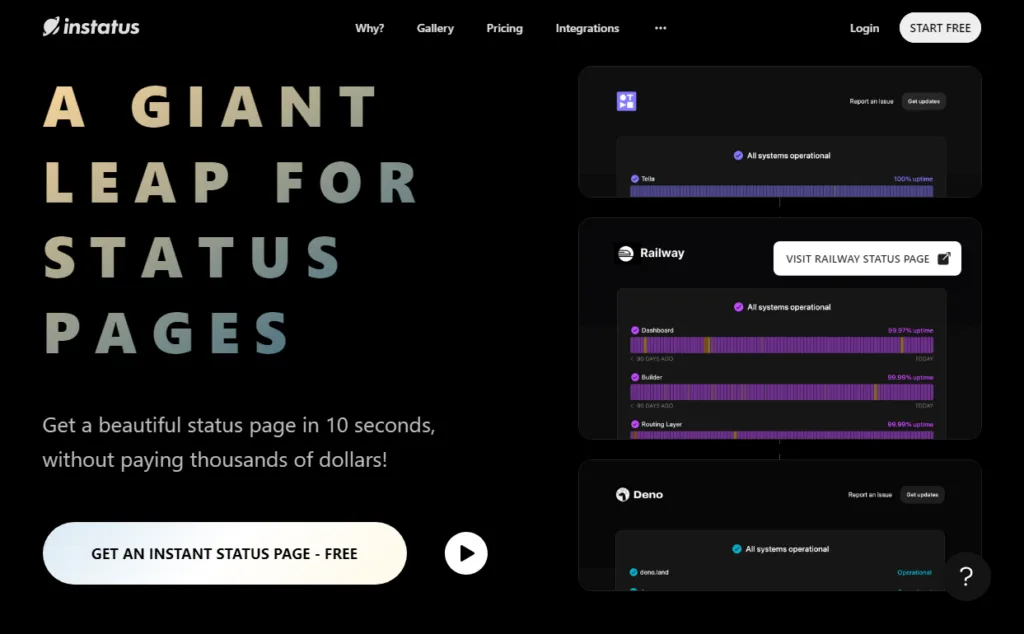Click Report an issue in Tella card

(x=871, y=101)
